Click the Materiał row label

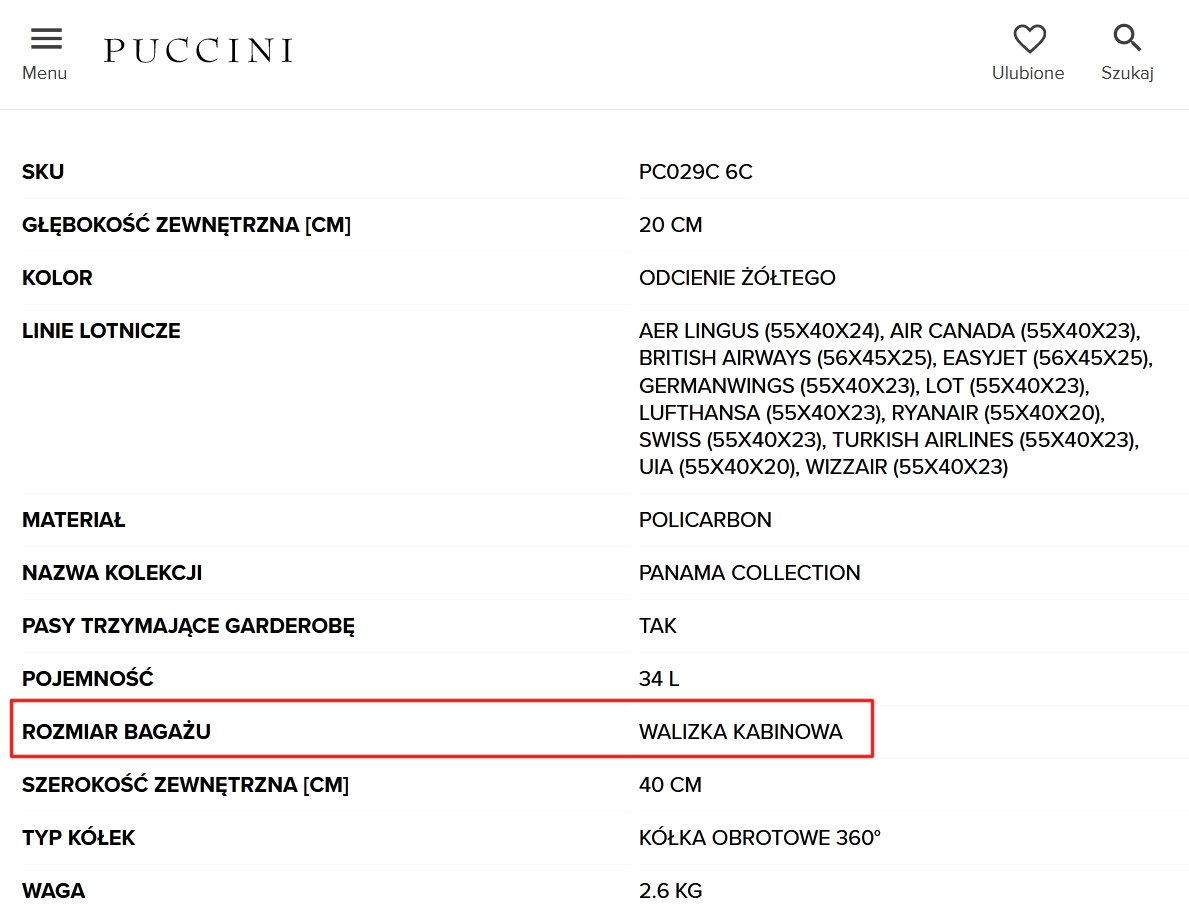[x=73, y=520]
